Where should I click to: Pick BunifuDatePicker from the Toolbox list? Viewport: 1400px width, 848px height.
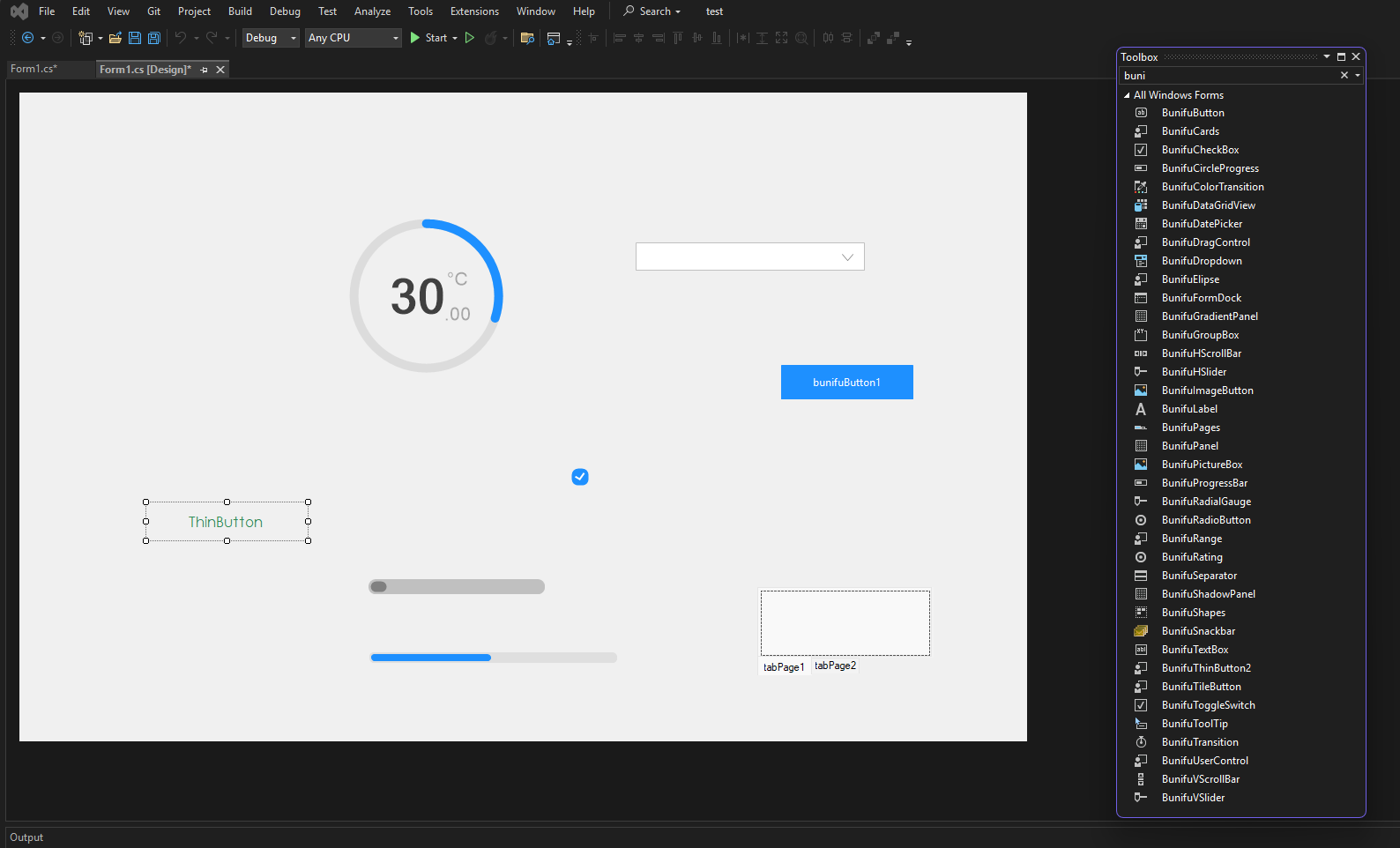click(1202, 224)
